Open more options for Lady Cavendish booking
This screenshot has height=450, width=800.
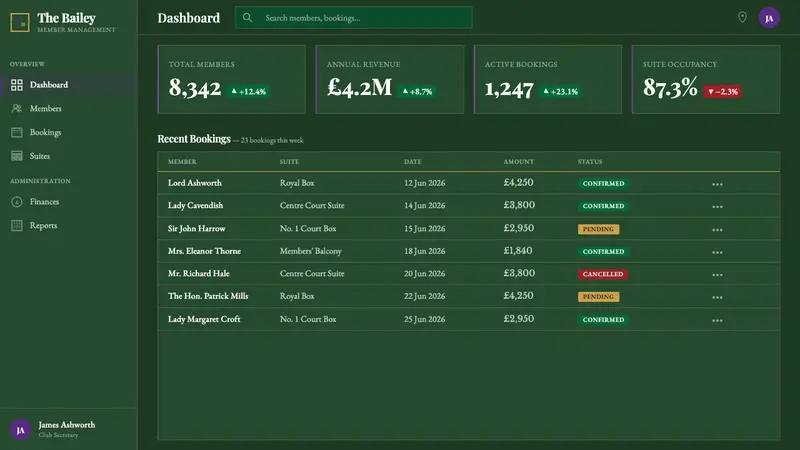717,207
